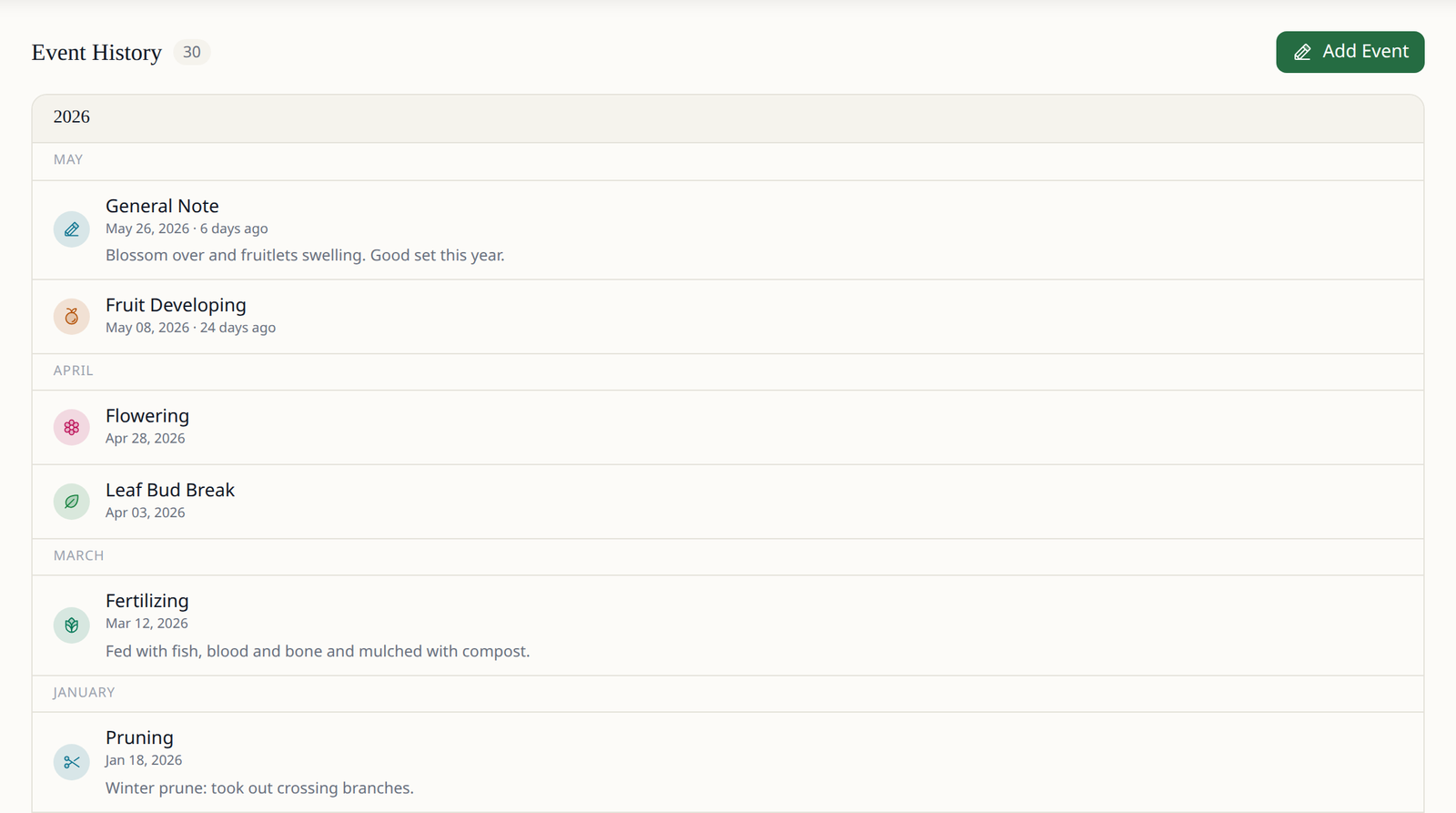Click the MAY month label
The height and width of the screenshot is (813, 1456).
tap(68, 159)
